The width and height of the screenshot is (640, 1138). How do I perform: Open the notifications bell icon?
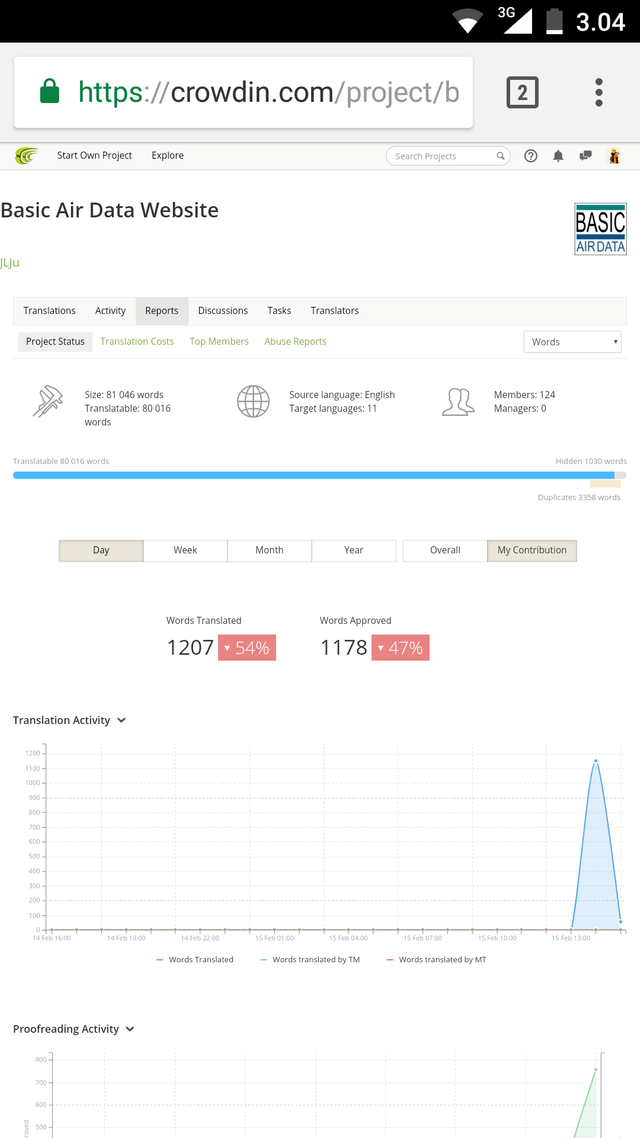[558, 156]
